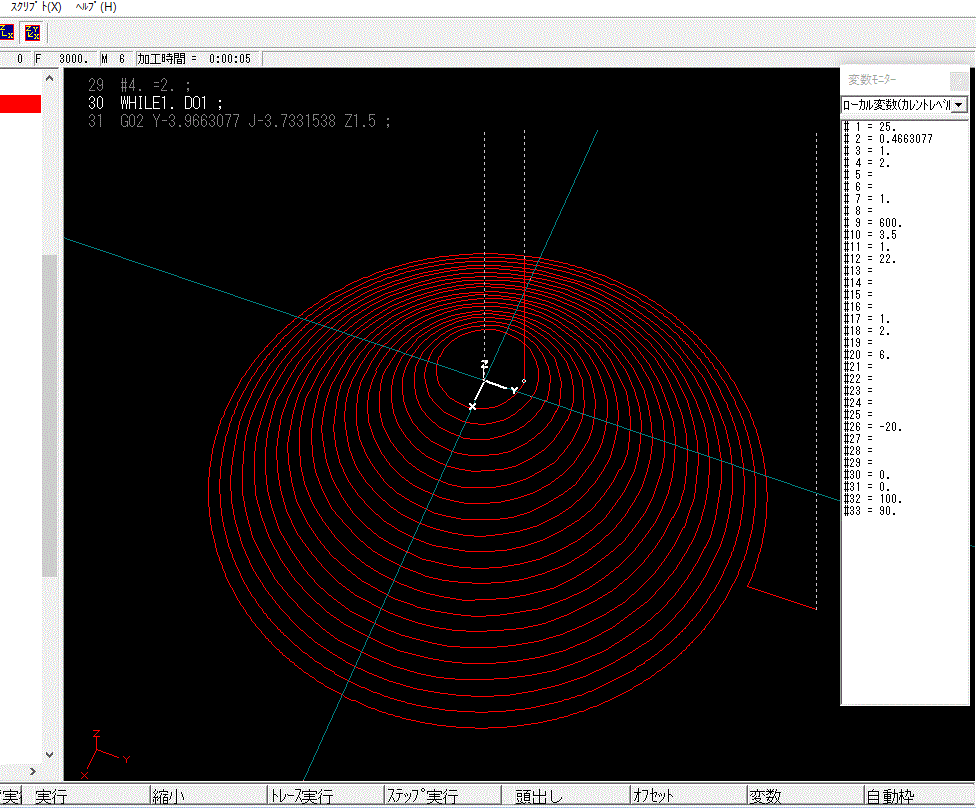Click variable row "# 1 = 25."
This screenshot has height=808, width=976.
pyautogui.click(x=870, y=127)
